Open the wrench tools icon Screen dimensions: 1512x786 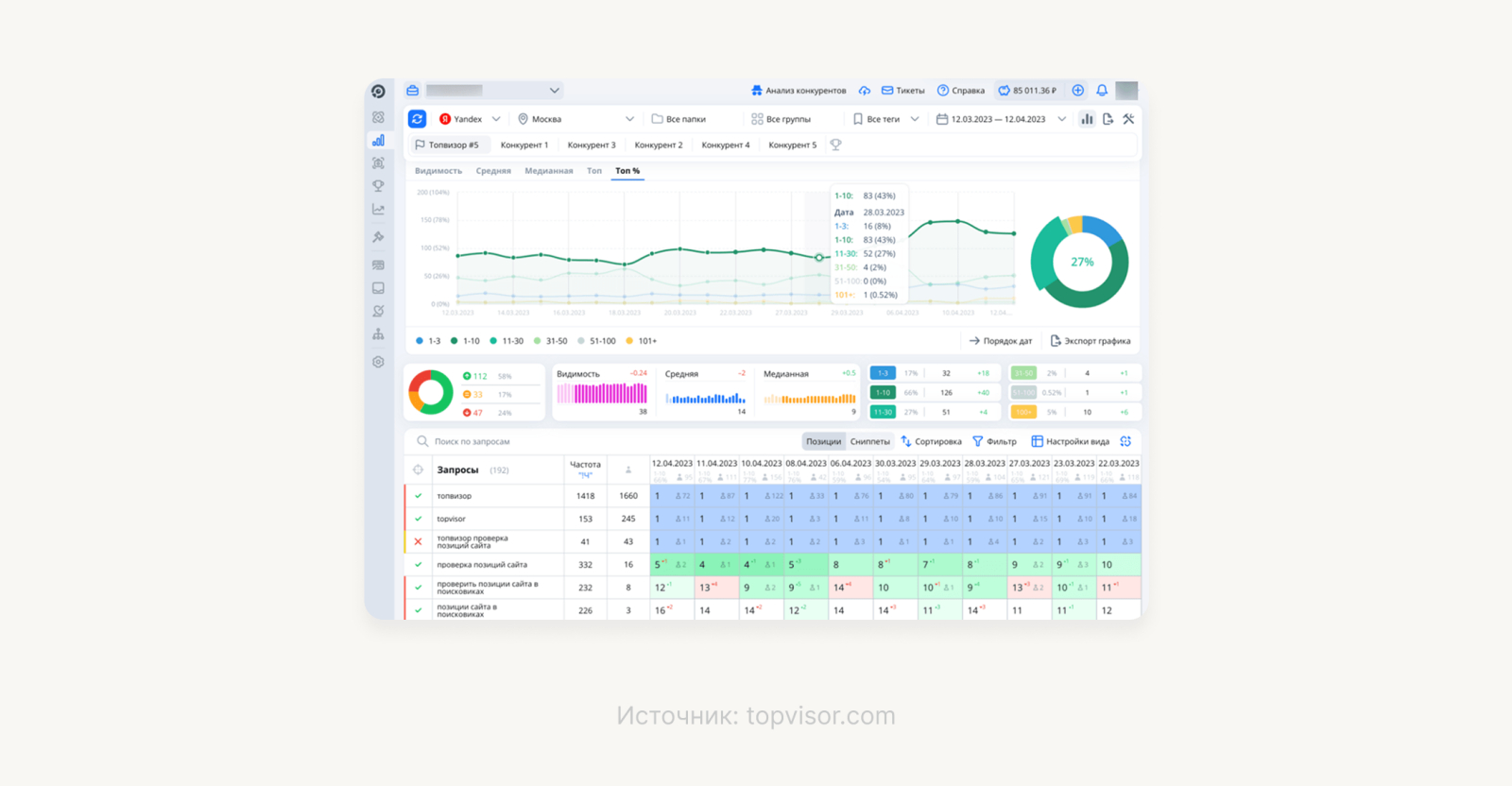point(1128,119)
